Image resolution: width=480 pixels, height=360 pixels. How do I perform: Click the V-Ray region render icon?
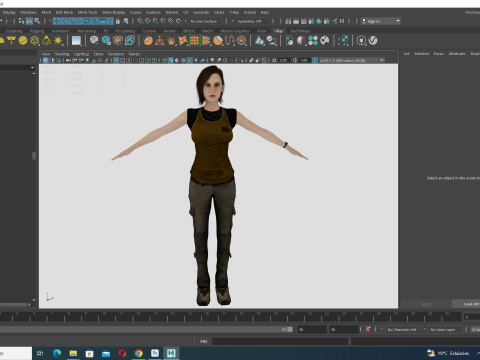pyautogui.click(x=343, y=41)
